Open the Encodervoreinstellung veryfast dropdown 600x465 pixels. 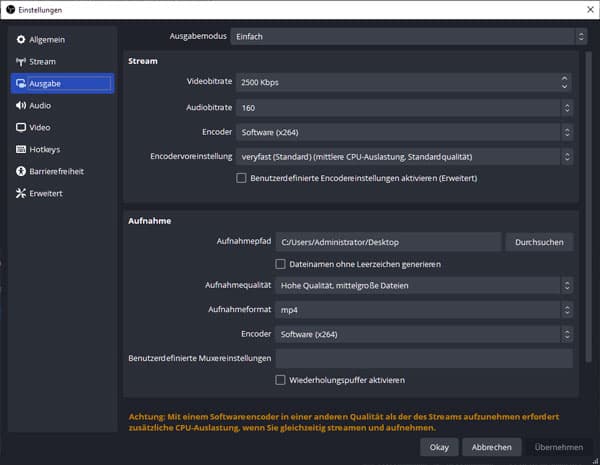click(x=403, y=157)
